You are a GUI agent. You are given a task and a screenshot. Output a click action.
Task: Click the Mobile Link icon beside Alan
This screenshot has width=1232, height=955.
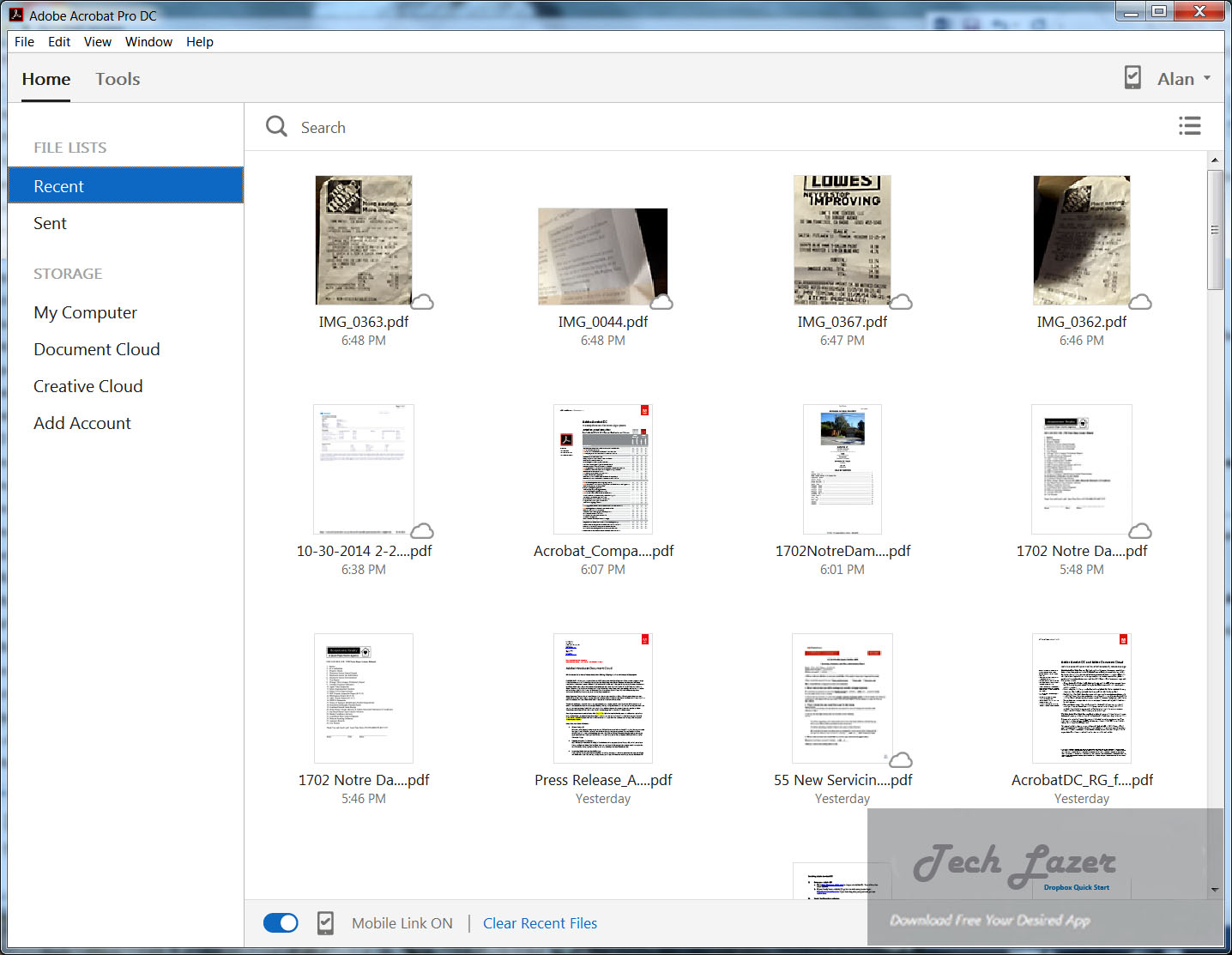[x=1132, y=78]
